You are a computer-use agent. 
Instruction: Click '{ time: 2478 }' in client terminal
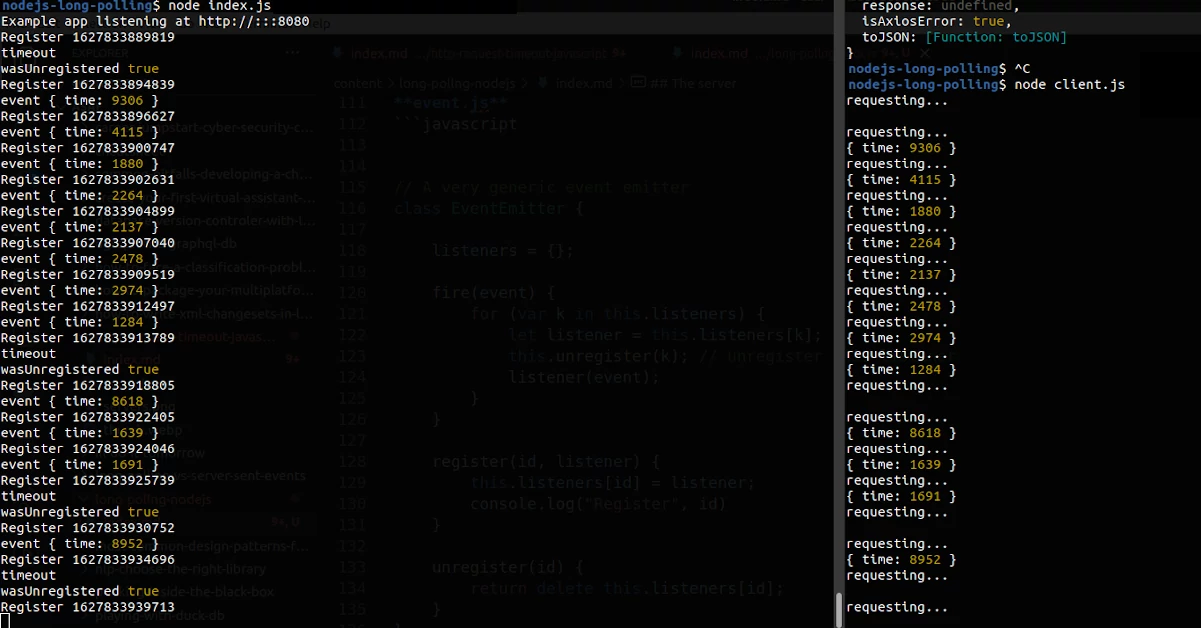pyautogui.click(x=902, y=306)
